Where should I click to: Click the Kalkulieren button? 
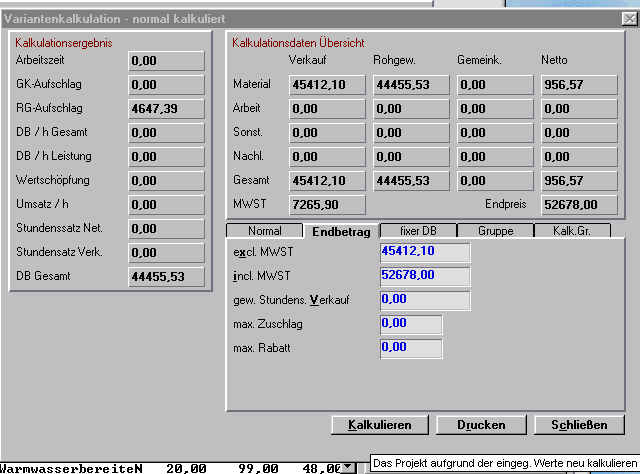(379, 425)
